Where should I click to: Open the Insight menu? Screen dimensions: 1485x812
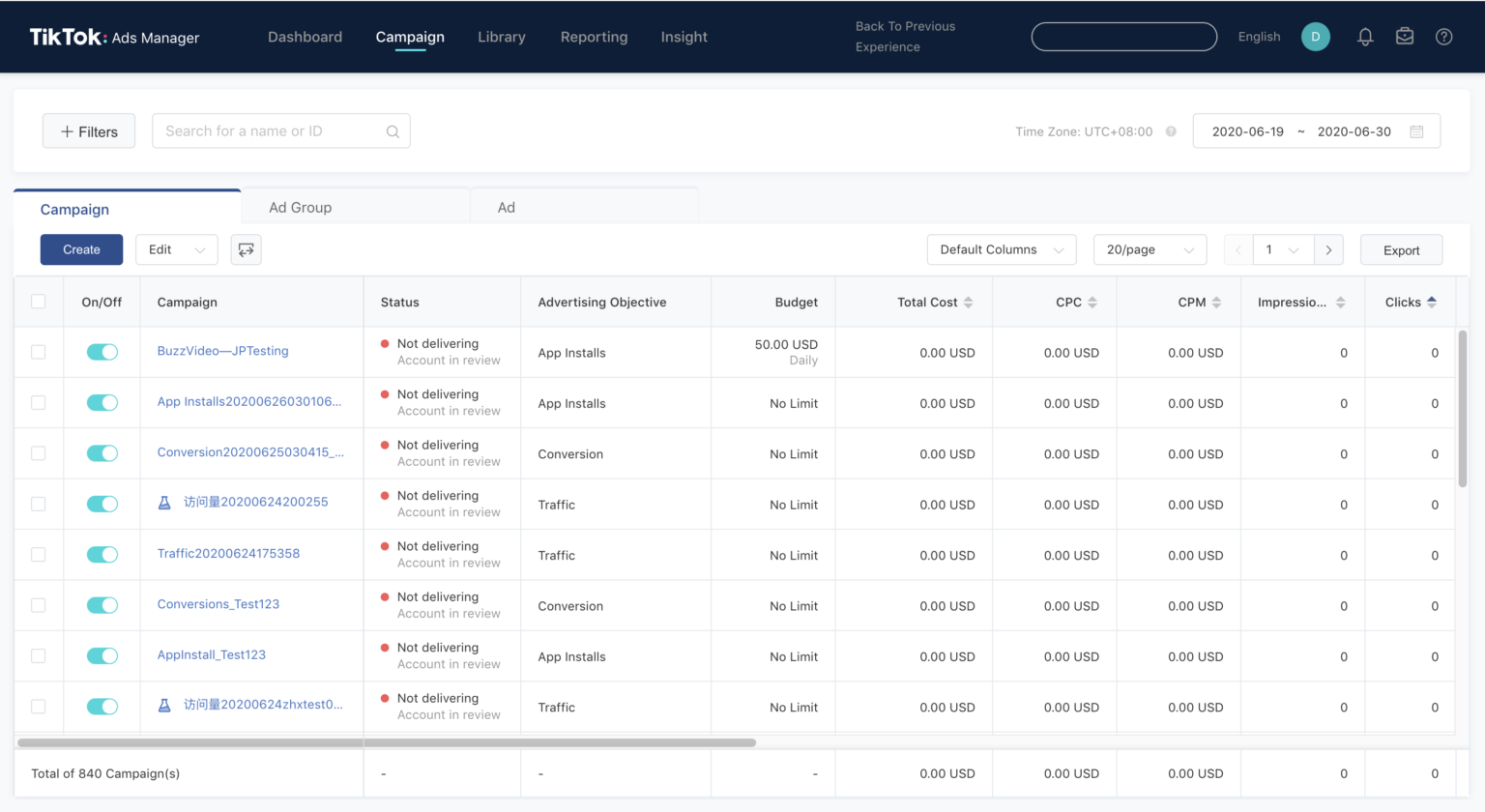[684, 37]
